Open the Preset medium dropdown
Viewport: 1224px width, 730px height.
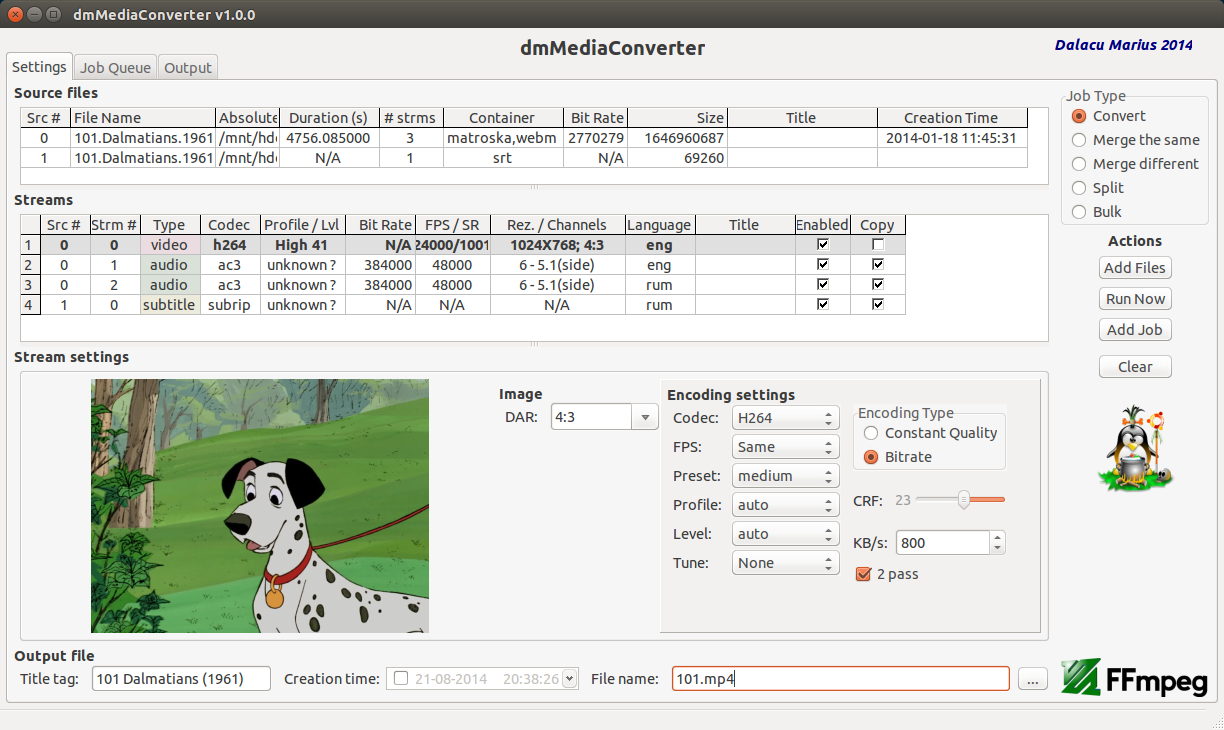pyautogui.click(x=785, y=476)
